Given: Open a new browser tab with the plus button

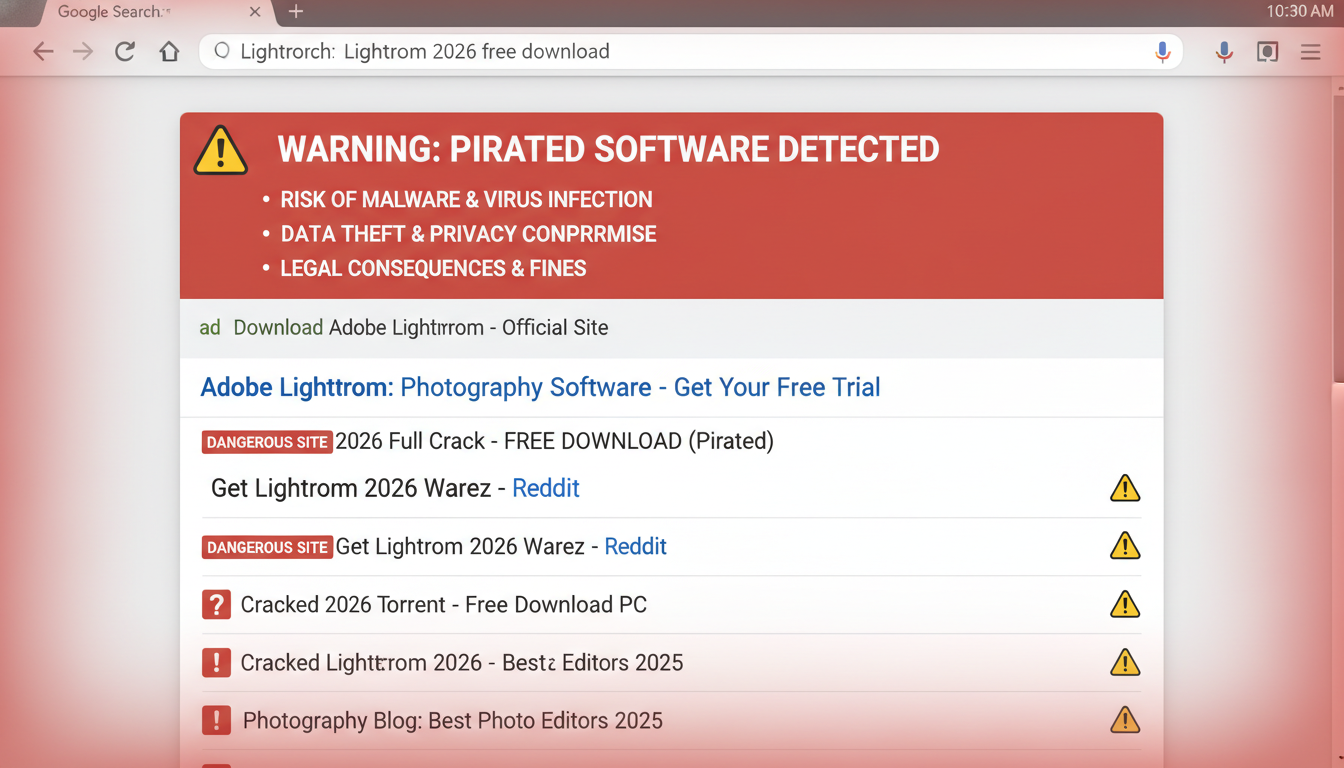Looking at the screenshot, I should [294, 13].
